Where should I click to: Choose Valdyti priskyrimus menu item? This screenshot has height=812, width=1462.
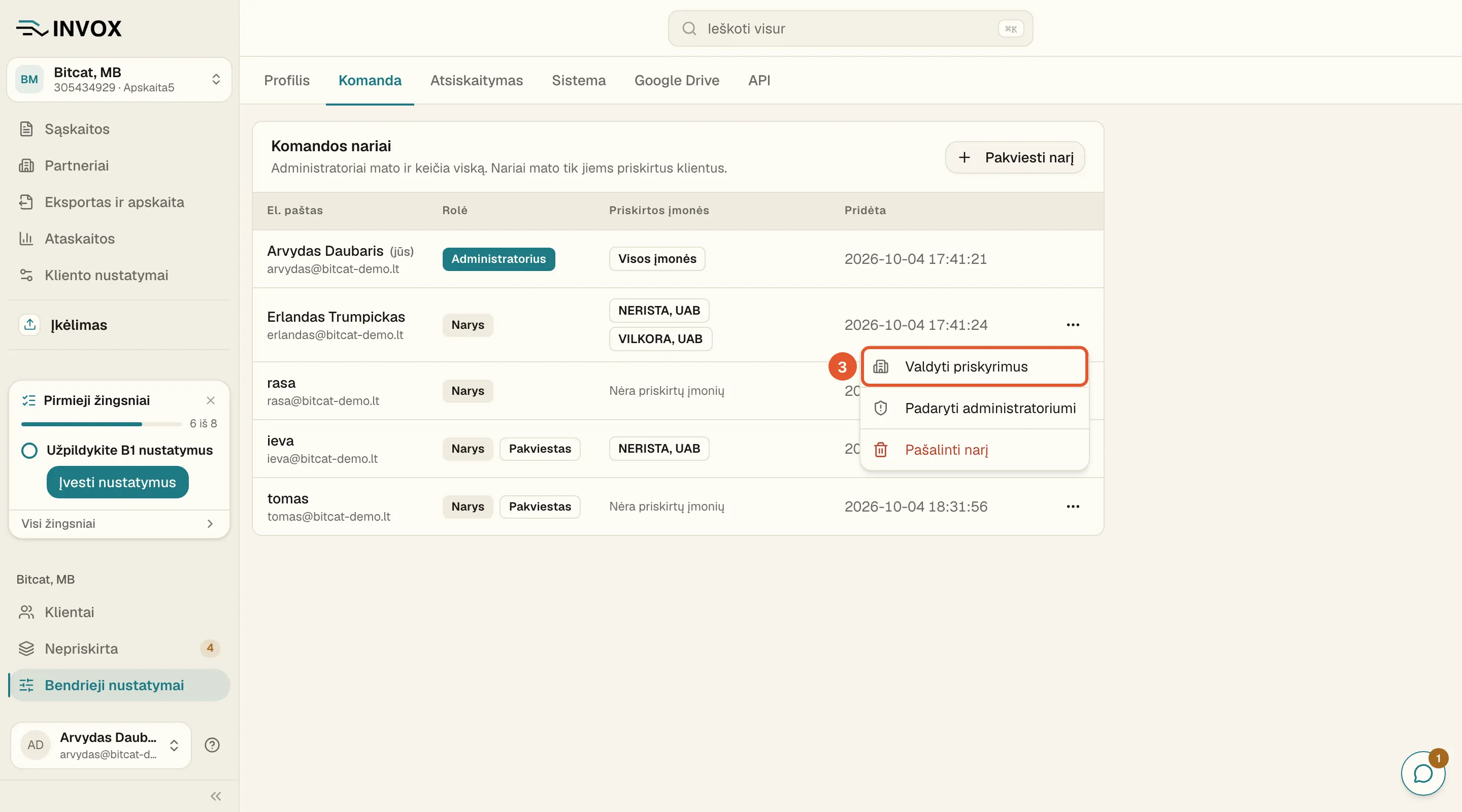(975, 366)
